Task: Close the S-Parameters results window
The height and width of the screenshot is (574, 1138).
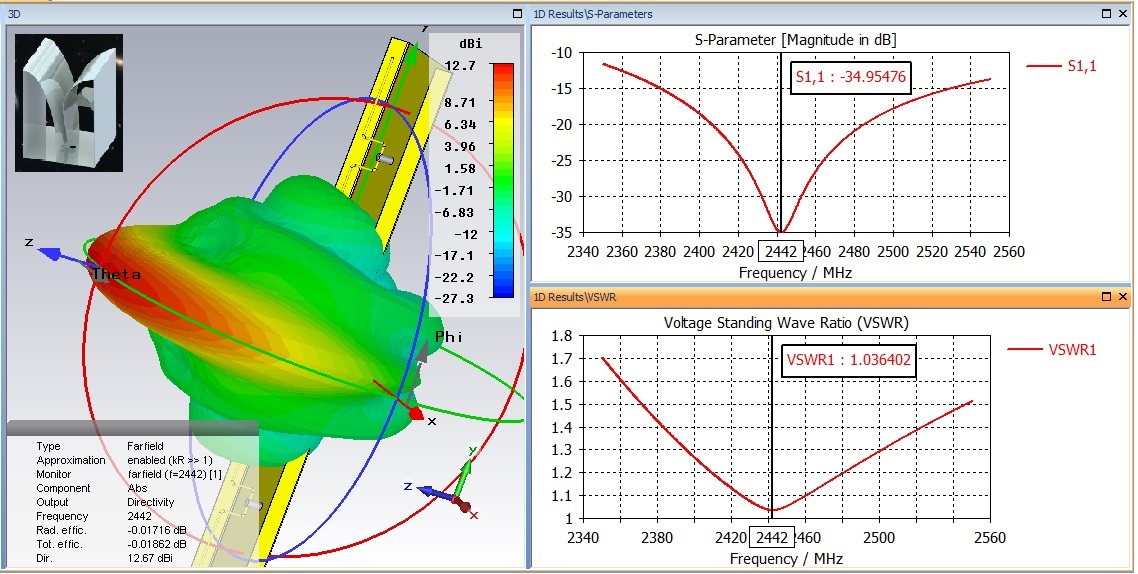Action: click(1123, 14)
